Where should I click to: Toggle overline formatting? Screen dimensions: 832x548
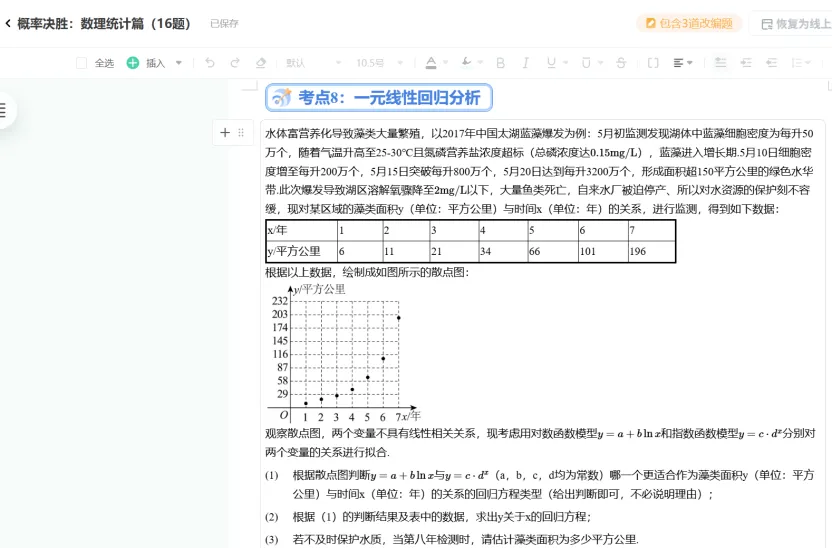click(586, 63)
